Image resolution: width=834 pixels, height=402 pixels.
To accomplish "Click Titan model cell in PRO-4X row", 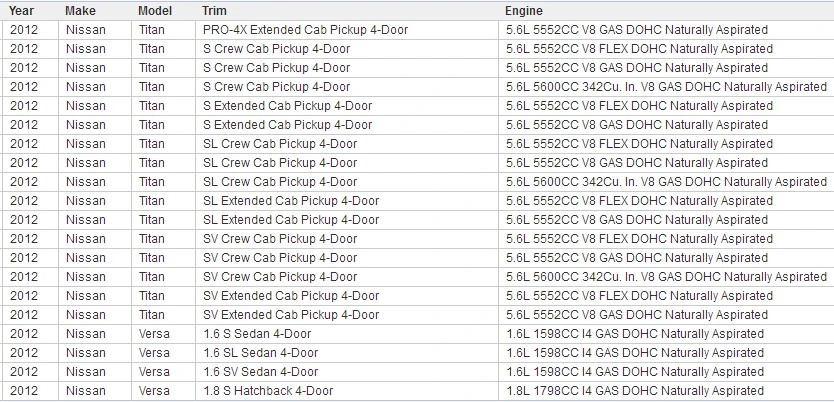I will (x=164, y=30).
